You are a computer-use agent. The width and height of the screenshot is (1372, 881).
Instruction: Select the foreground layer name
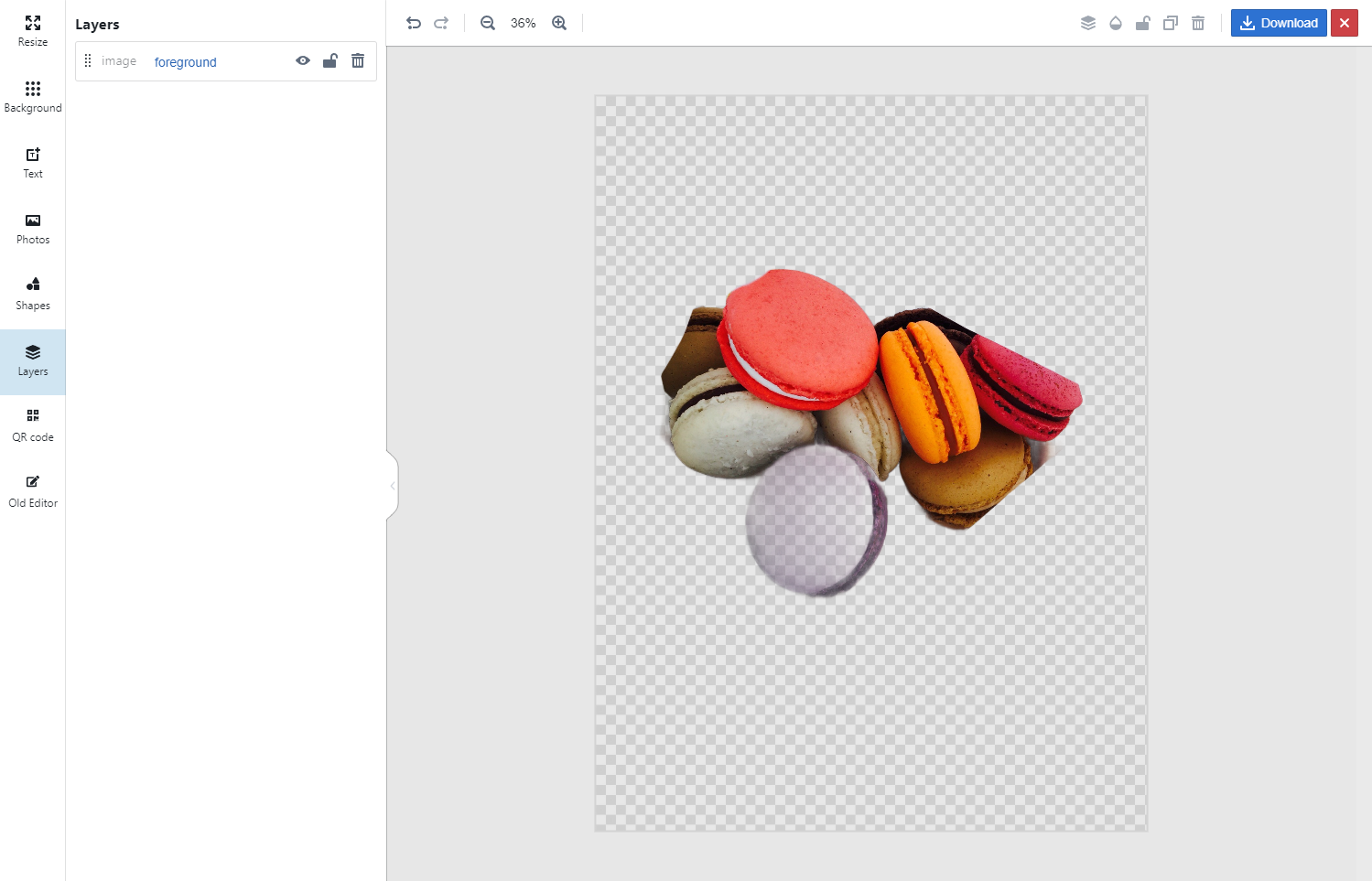tap(186, 62)
